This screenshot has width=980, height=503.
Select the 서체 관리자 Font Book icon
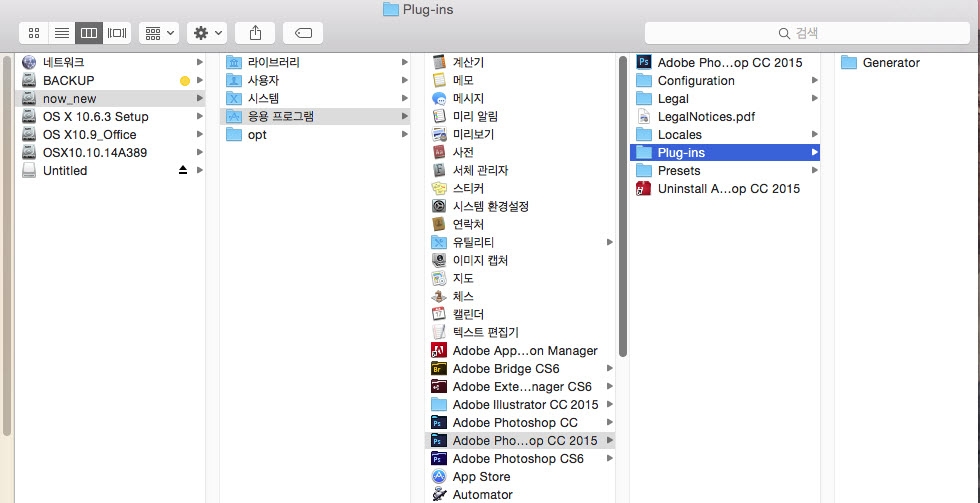click(439, 171)
